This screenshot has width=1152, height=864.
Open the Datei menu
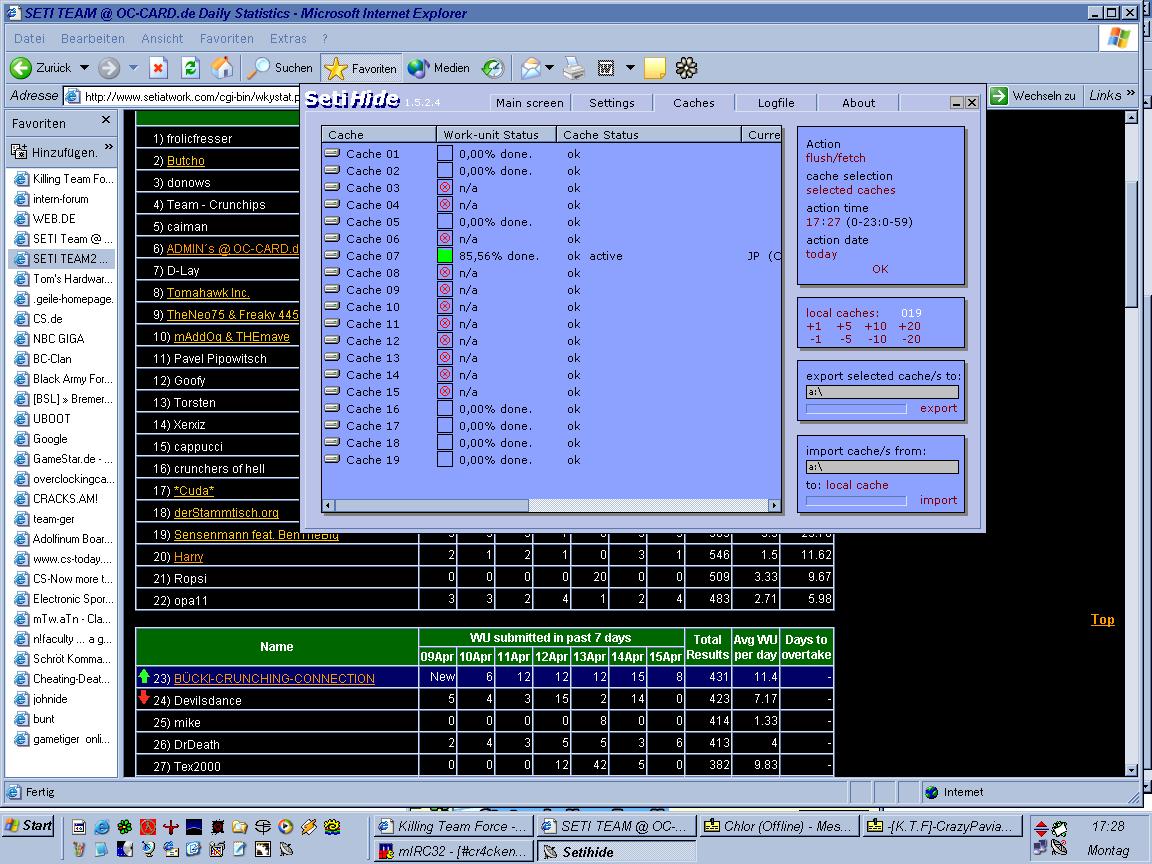pyautogui.click(x=29, y=38)
